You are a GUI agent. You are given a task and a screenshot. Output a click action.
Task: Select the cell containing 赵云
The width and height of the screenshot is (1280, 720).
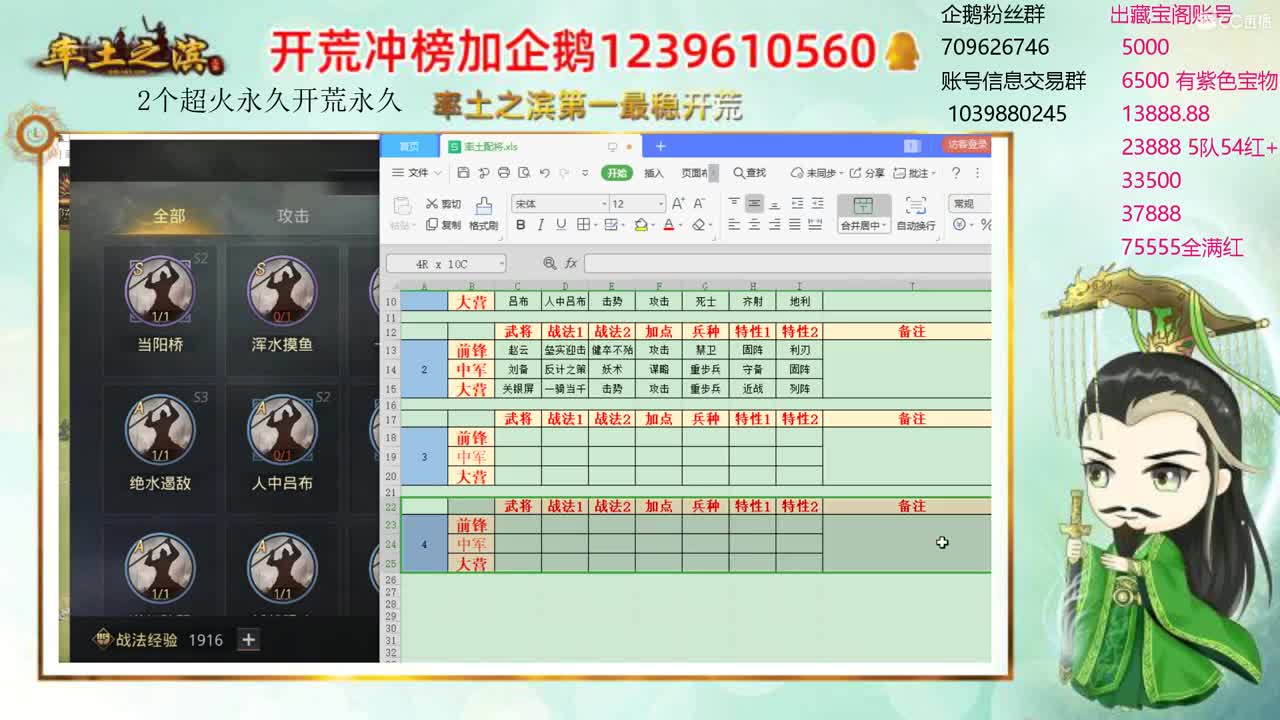click(x=518, y=351)
